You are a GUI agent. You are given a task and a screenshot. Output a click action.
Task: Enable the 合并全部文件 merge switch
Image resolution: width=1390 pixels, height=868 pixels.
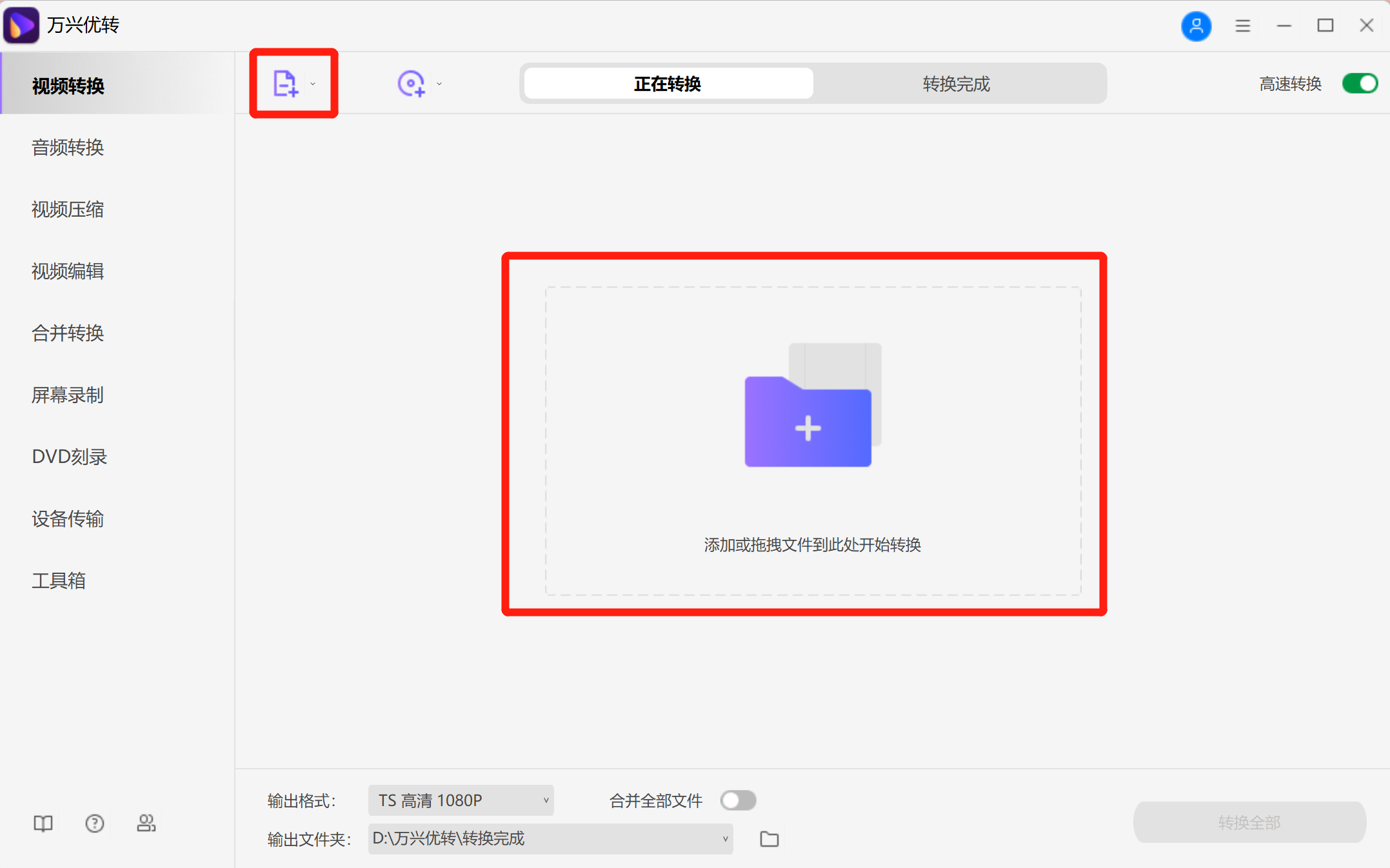point(738,800)
